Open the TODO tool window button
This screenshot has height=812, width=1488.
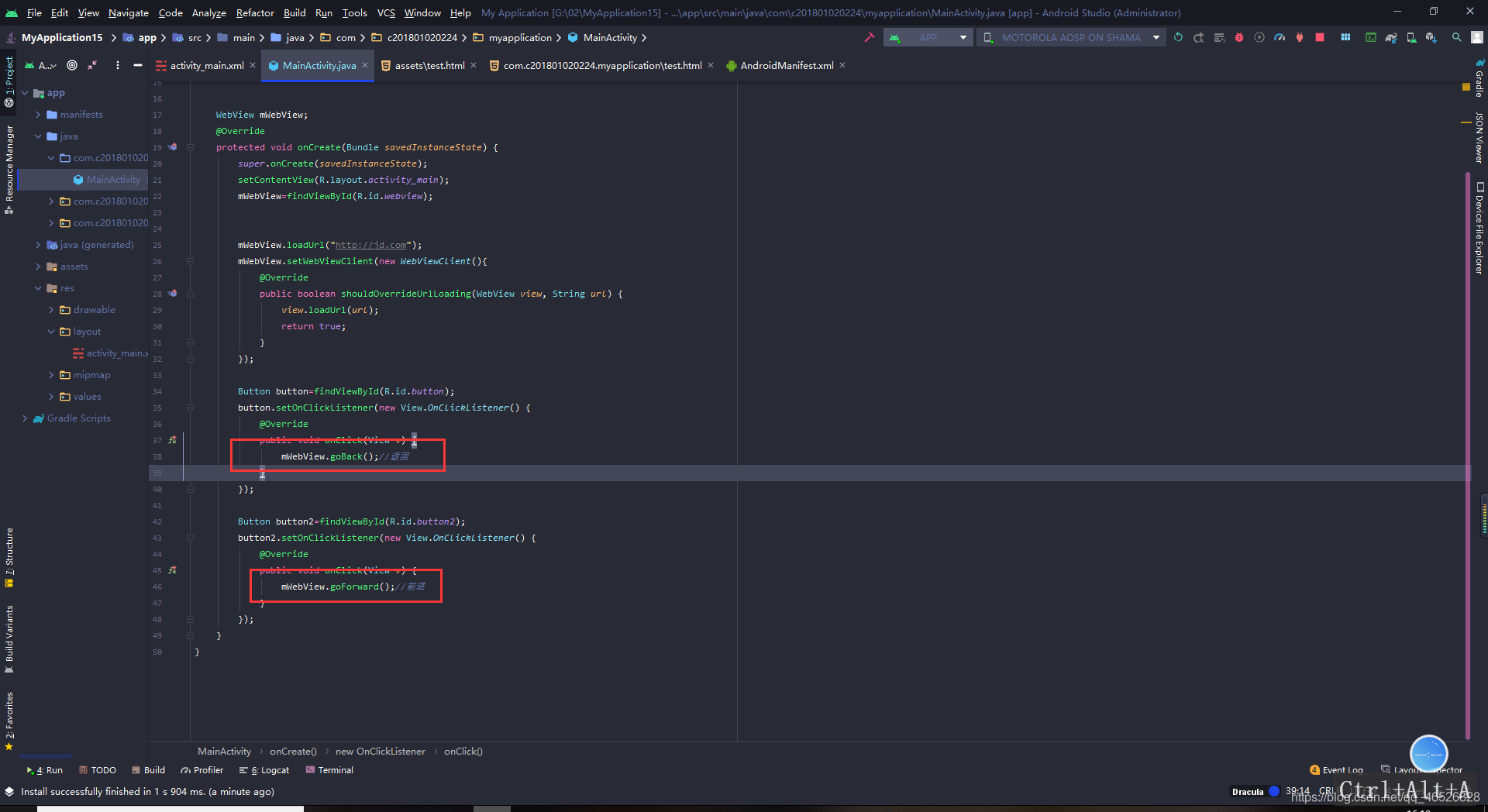pos(98,770)
